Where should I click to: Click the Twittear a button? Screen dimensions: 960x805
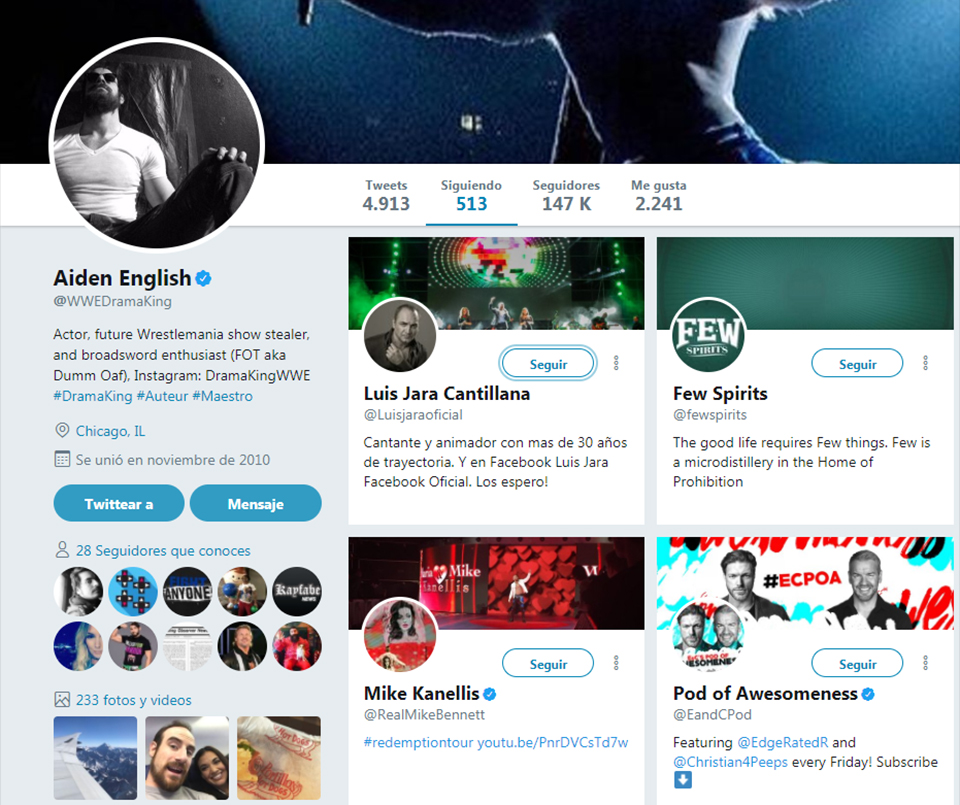[x=119, y=503]
